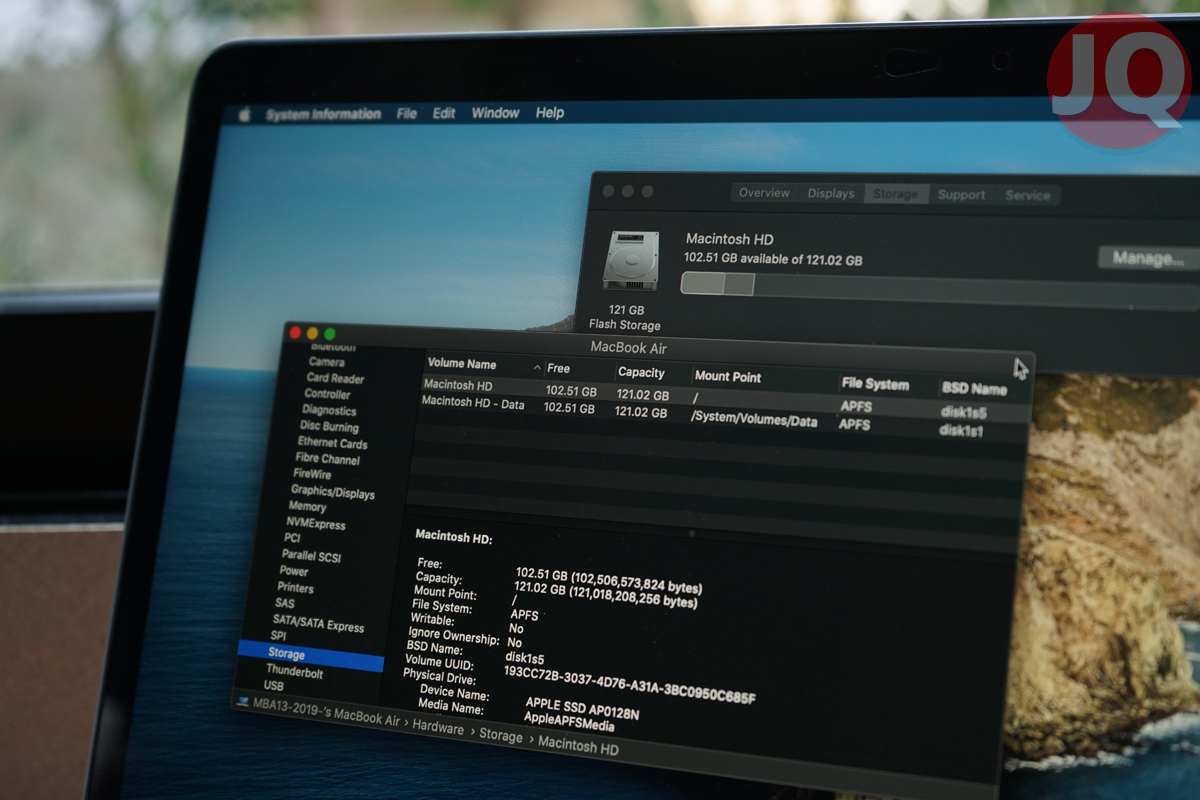Select Memory in the sidebar

(307, 507)
